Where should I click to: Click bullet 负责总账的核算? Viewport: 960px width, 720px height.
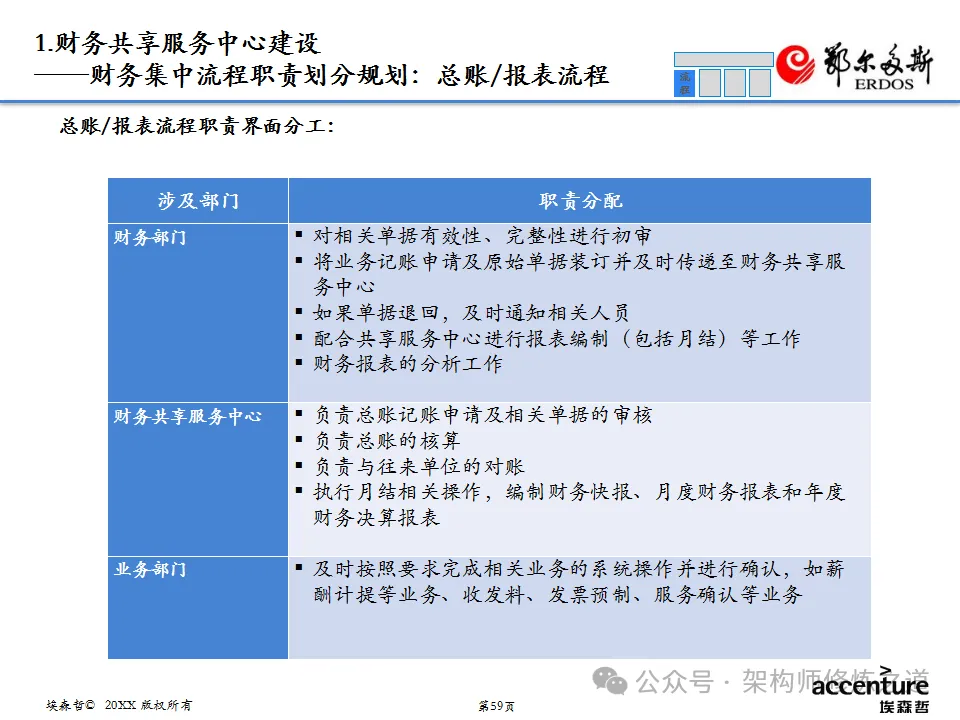(387, 441)
